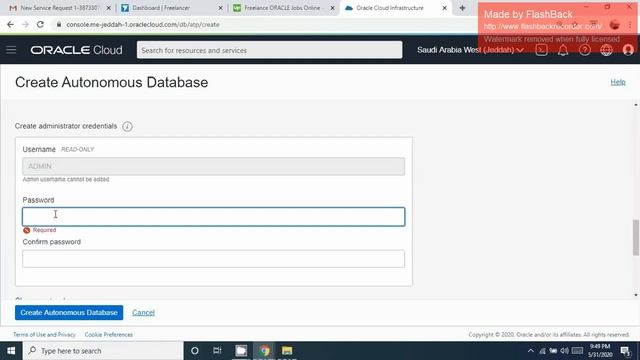
Task: Click the scrollbar up arrow
Action: point(636,105)
